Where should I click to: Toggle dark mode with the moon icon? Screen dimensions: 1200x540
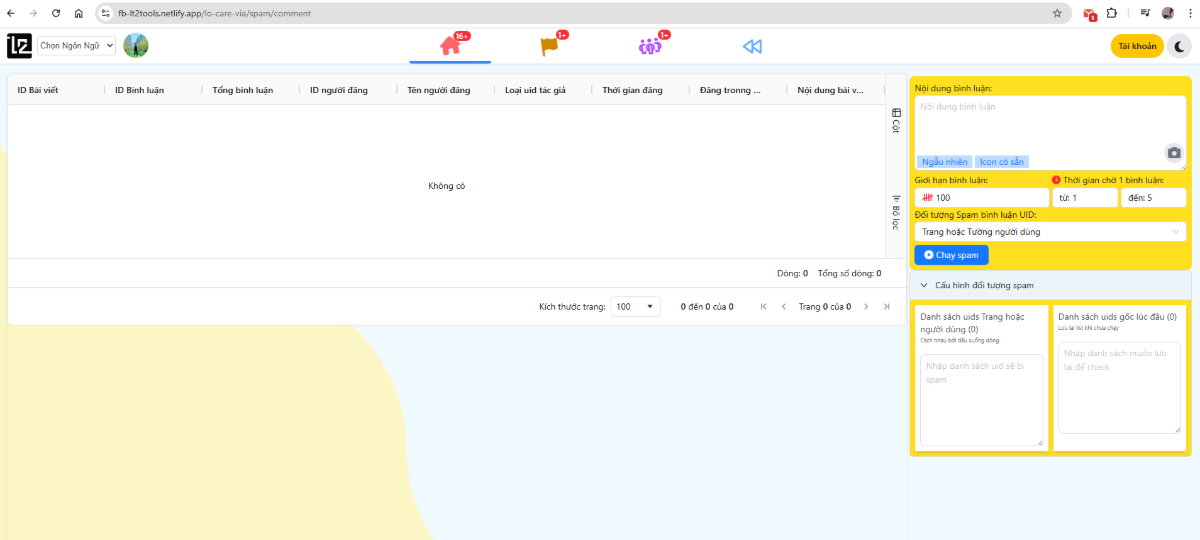(1180, 46)
